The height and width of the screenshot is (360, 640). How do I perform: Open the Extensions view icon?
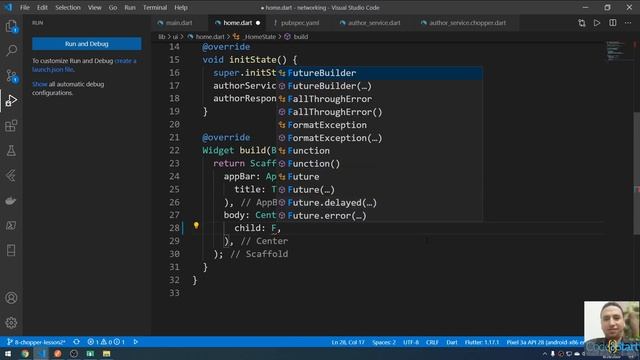pyautogui.click(x=11, y=126)
